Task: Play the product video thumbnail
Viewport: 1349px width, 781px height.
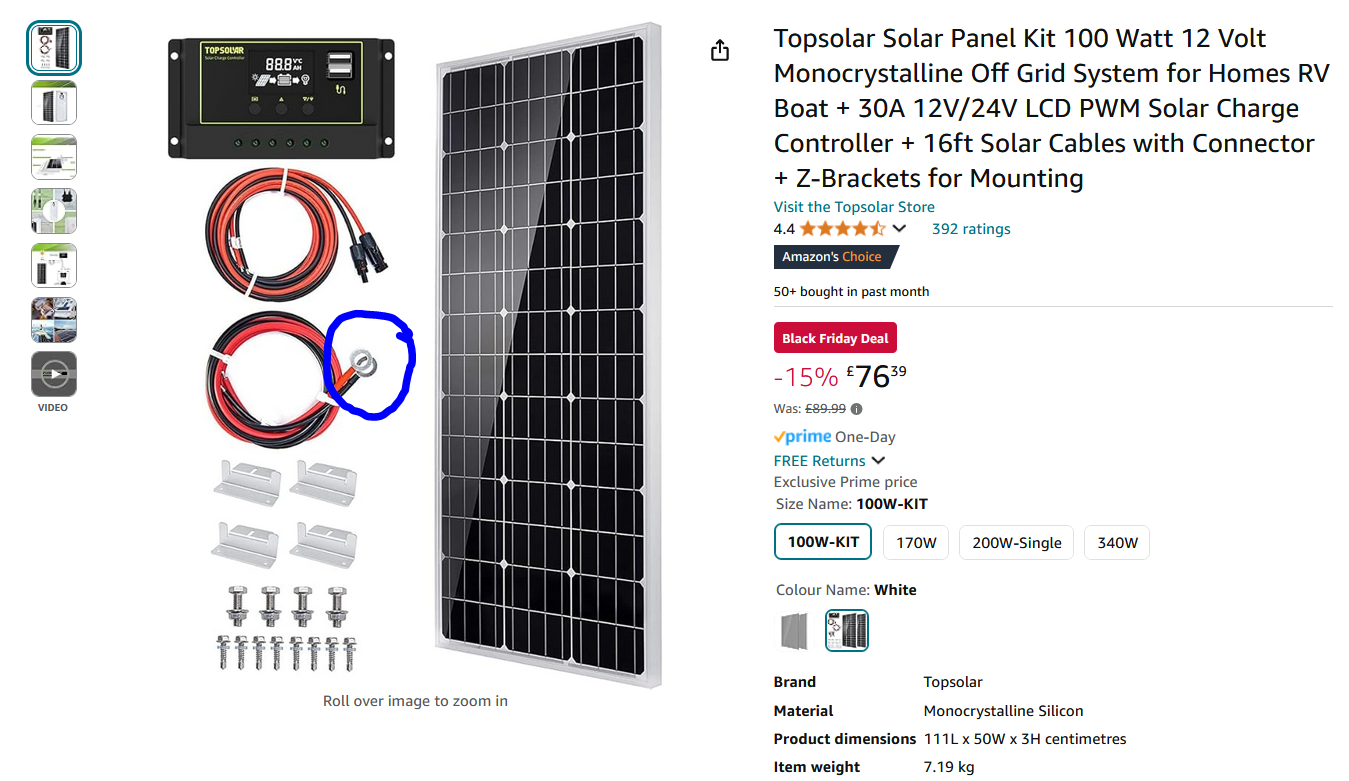Action: pos(54,374)
